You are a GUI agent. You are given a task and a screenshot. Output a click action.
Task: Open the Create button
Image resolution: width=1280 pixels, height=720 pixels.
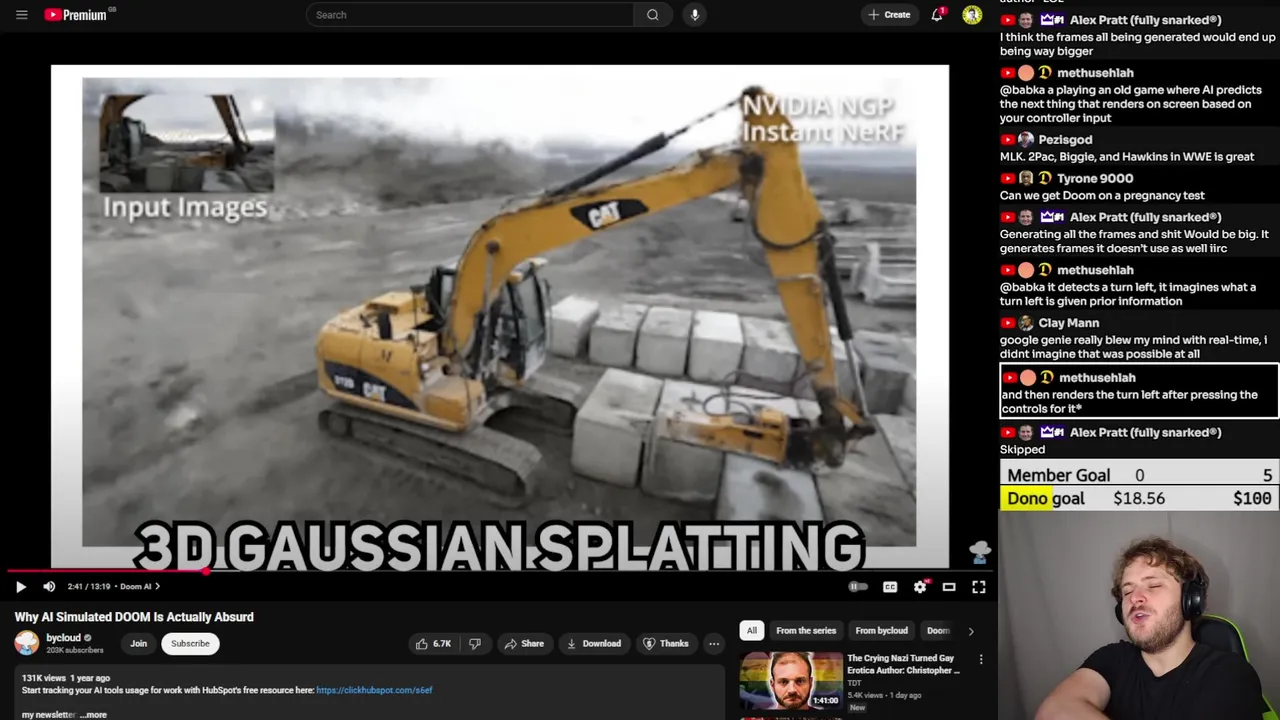coord(889,15)
